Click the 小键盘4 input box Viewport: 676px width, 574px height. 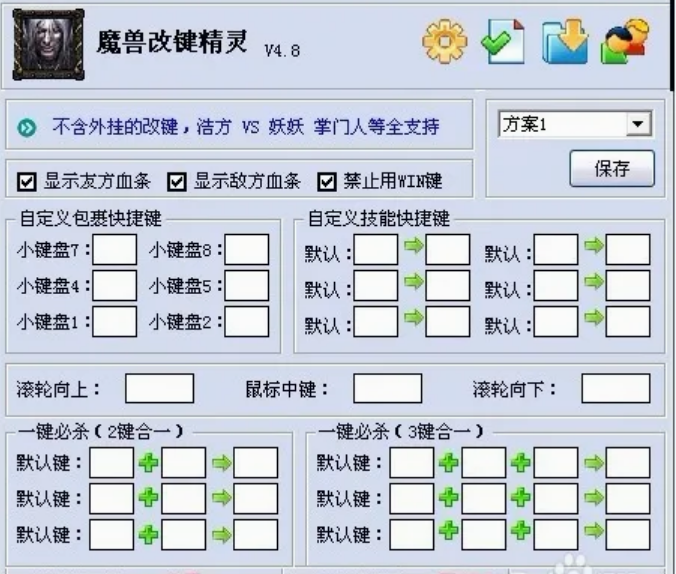point(115,285)
